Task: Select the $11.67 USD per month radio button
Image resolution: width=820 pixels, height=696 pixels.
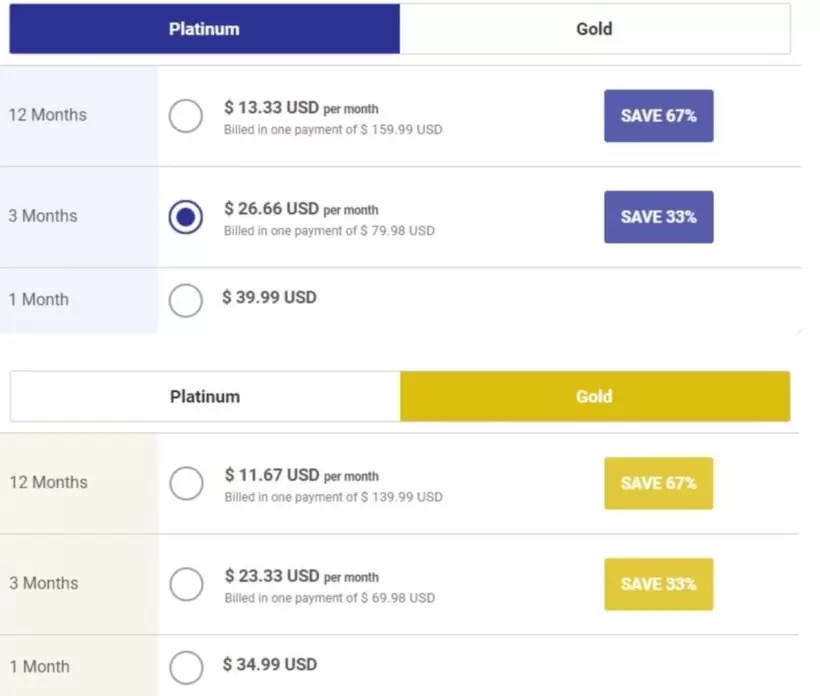Action: point(186,483)
